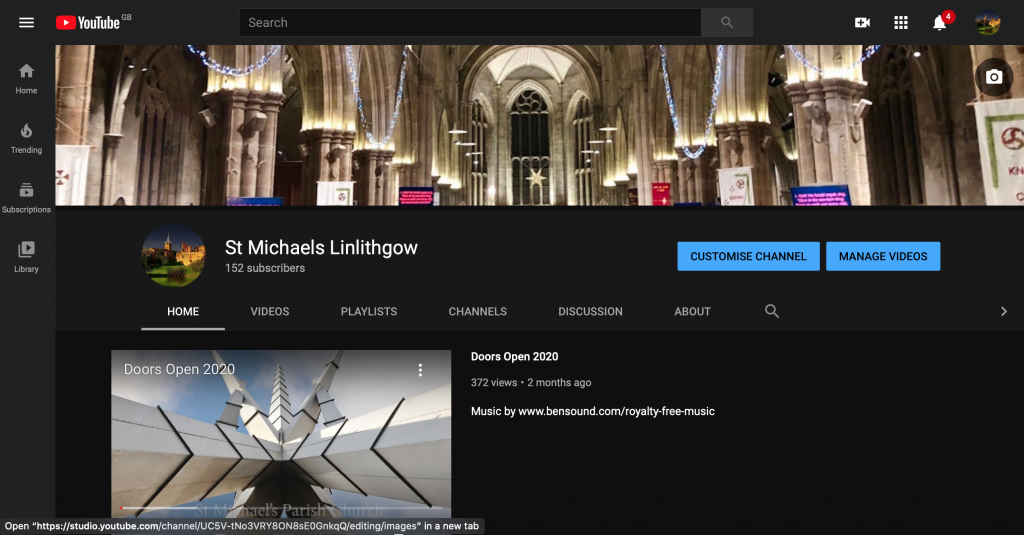Switch to the Videos tab
The image size is (1024, 535).
[x=270, y=311]
